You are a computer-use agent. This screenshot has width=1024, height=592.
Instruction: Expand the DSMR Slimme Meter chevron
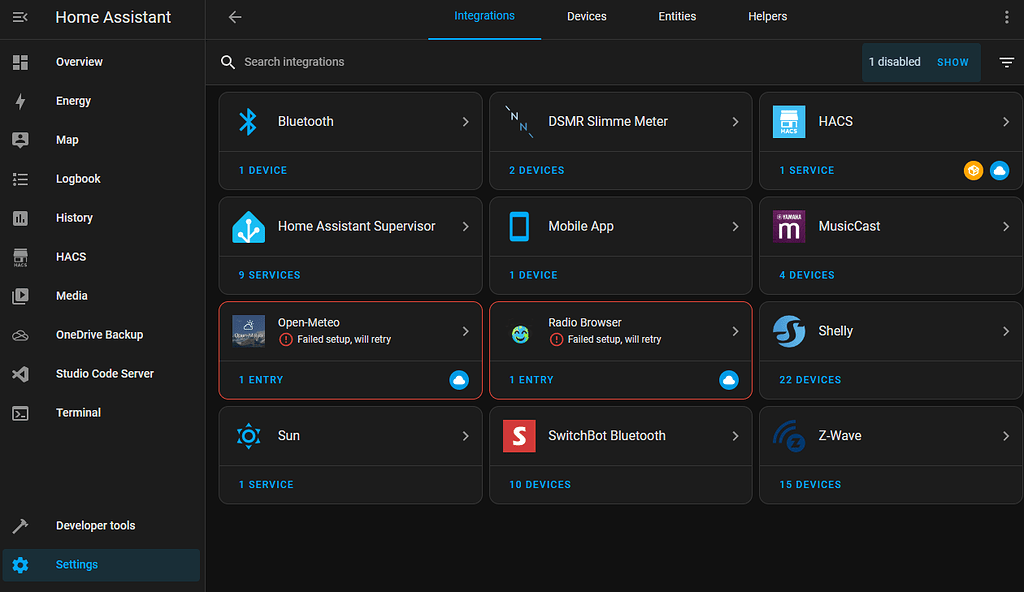tap(735, 121)
